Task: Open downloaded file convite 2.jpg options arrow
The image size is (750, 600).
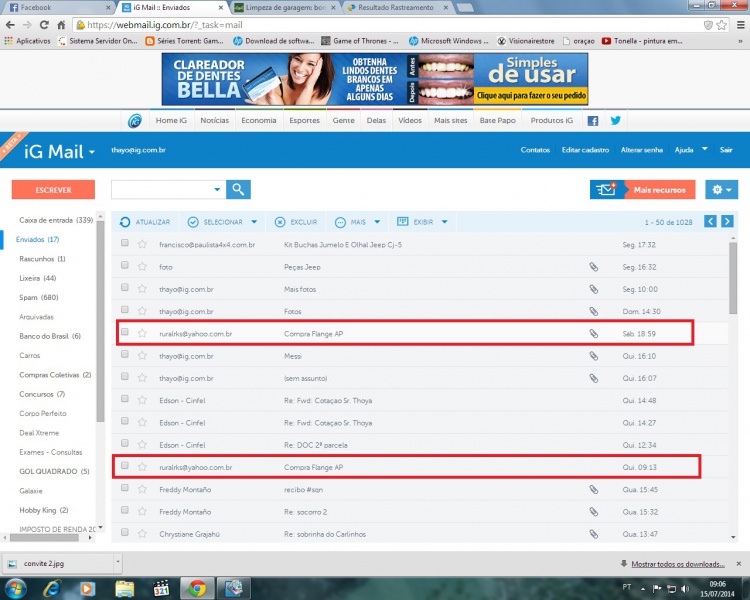Action: tap(118, 563)
